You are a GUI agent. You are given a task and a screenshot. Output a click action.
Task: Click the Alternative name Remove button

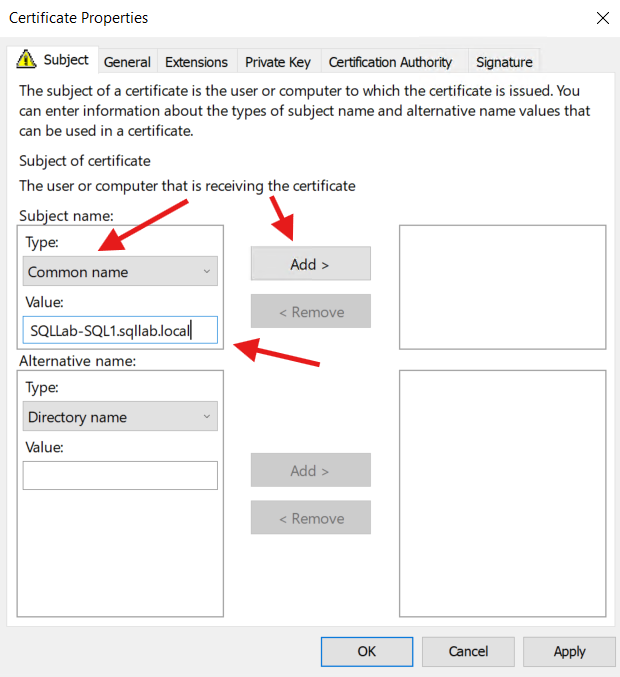311,518
